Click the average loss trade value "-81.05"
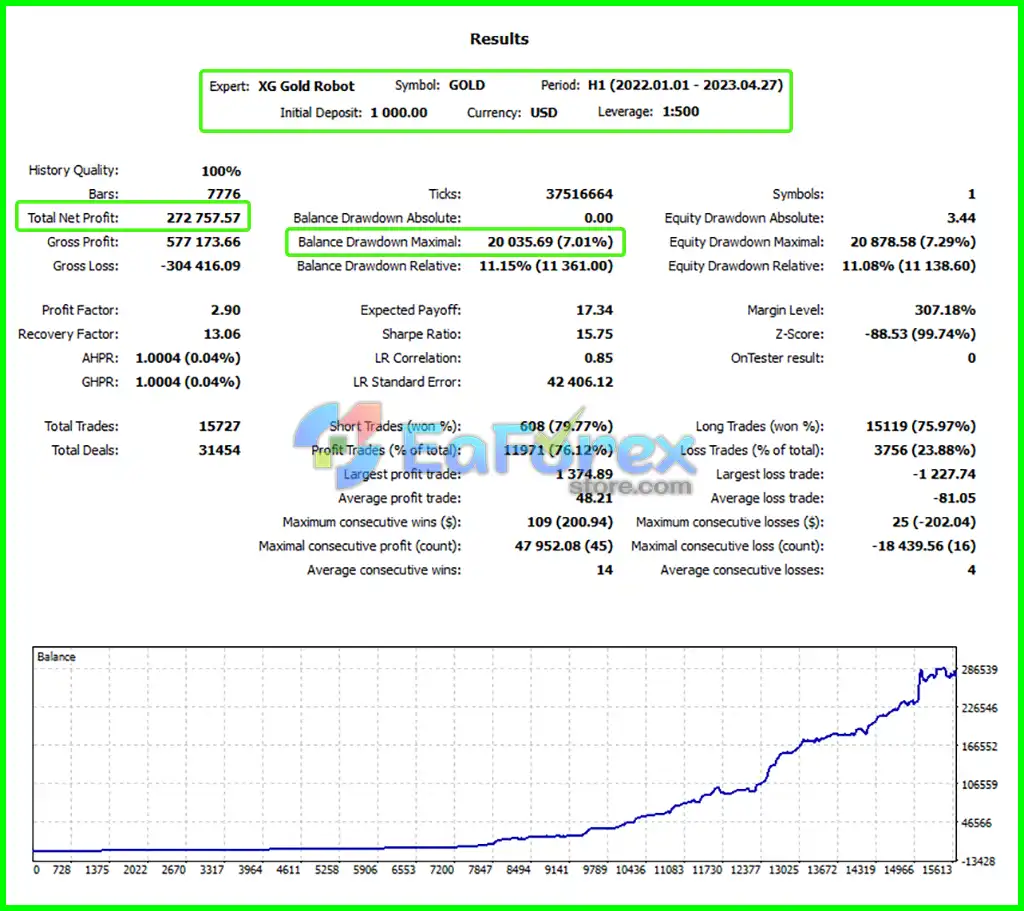The image size is (1024, 911). tap(954, 499)
